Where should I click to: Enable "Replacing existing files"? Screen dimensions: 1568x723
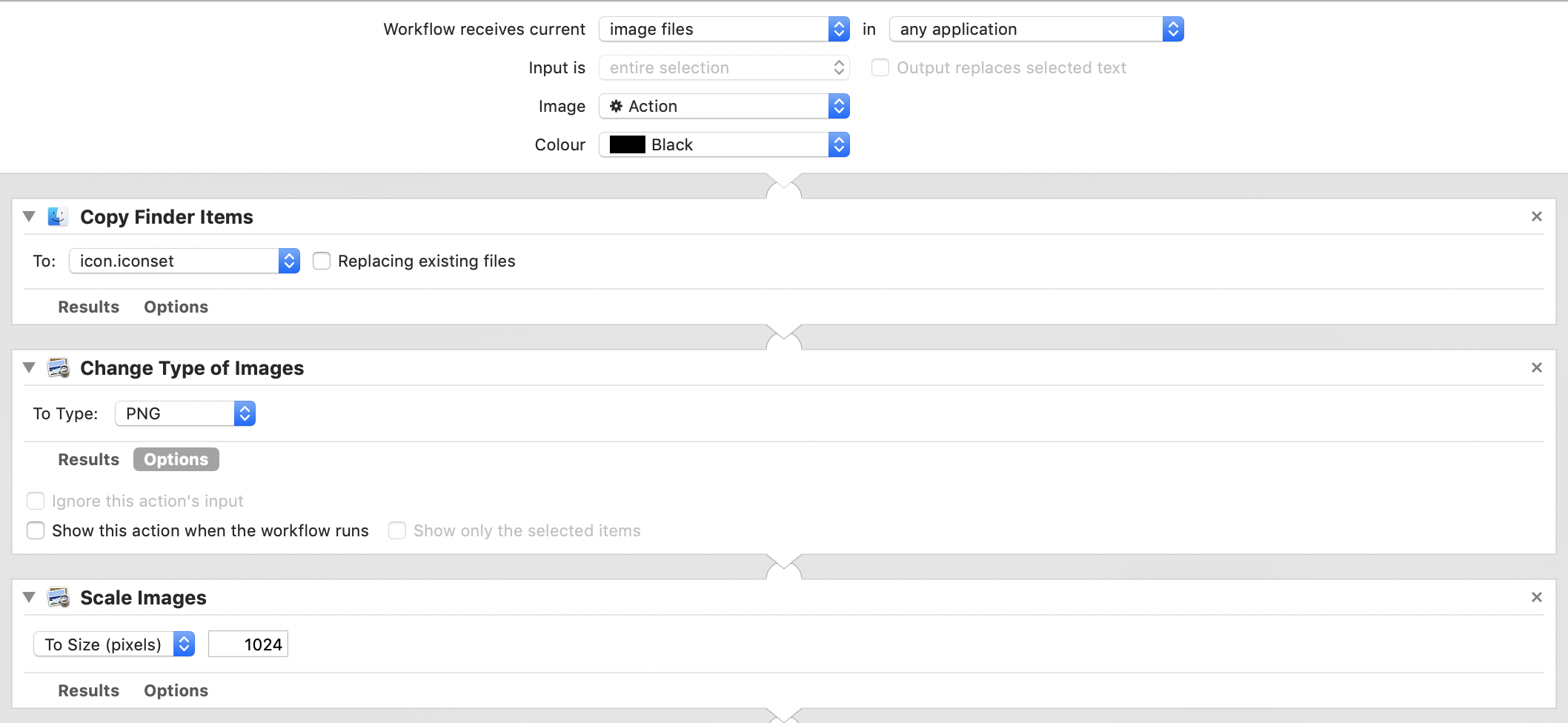(322, 261)
